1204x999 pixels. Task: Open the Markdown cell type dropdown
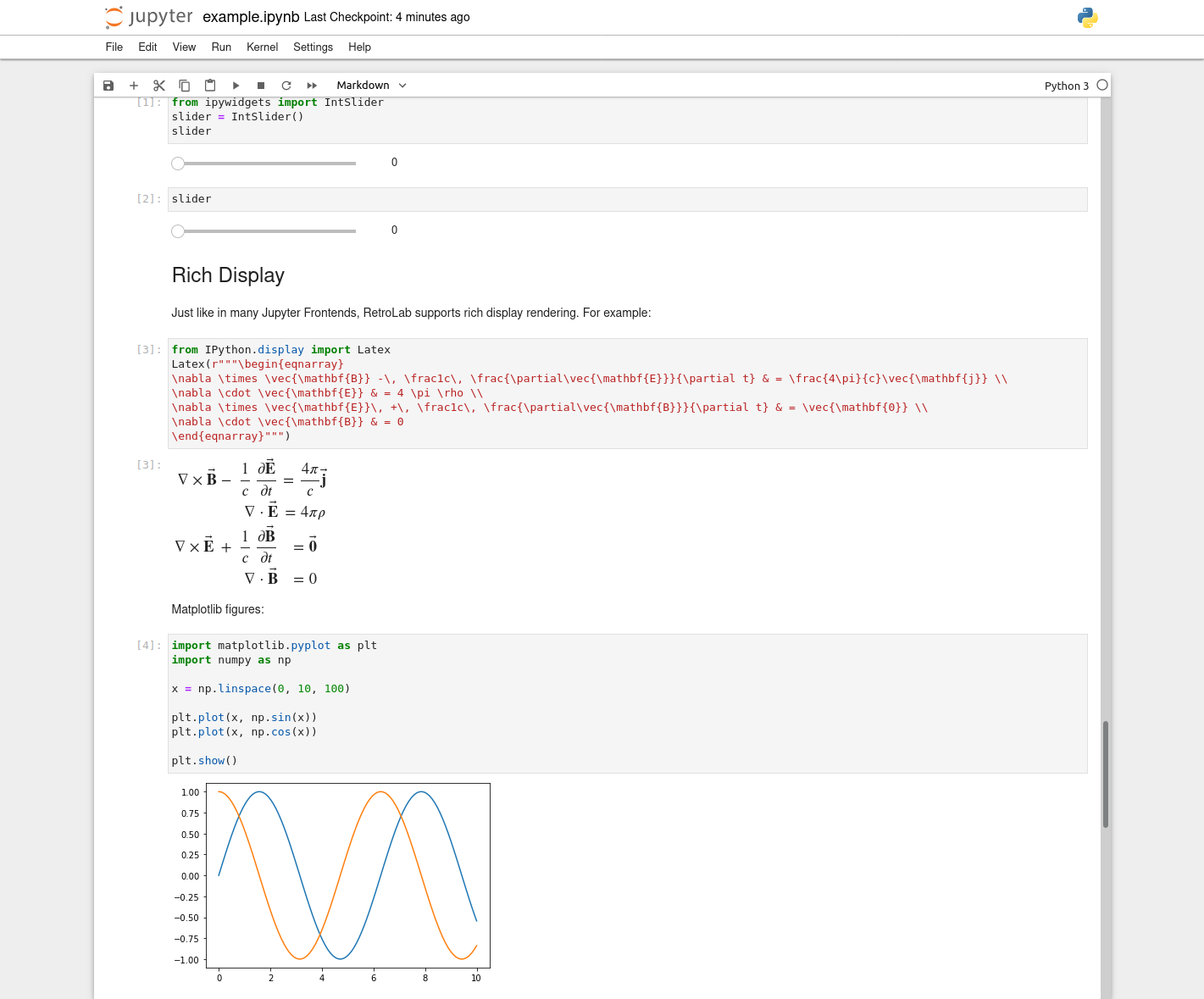pos(371,86)
